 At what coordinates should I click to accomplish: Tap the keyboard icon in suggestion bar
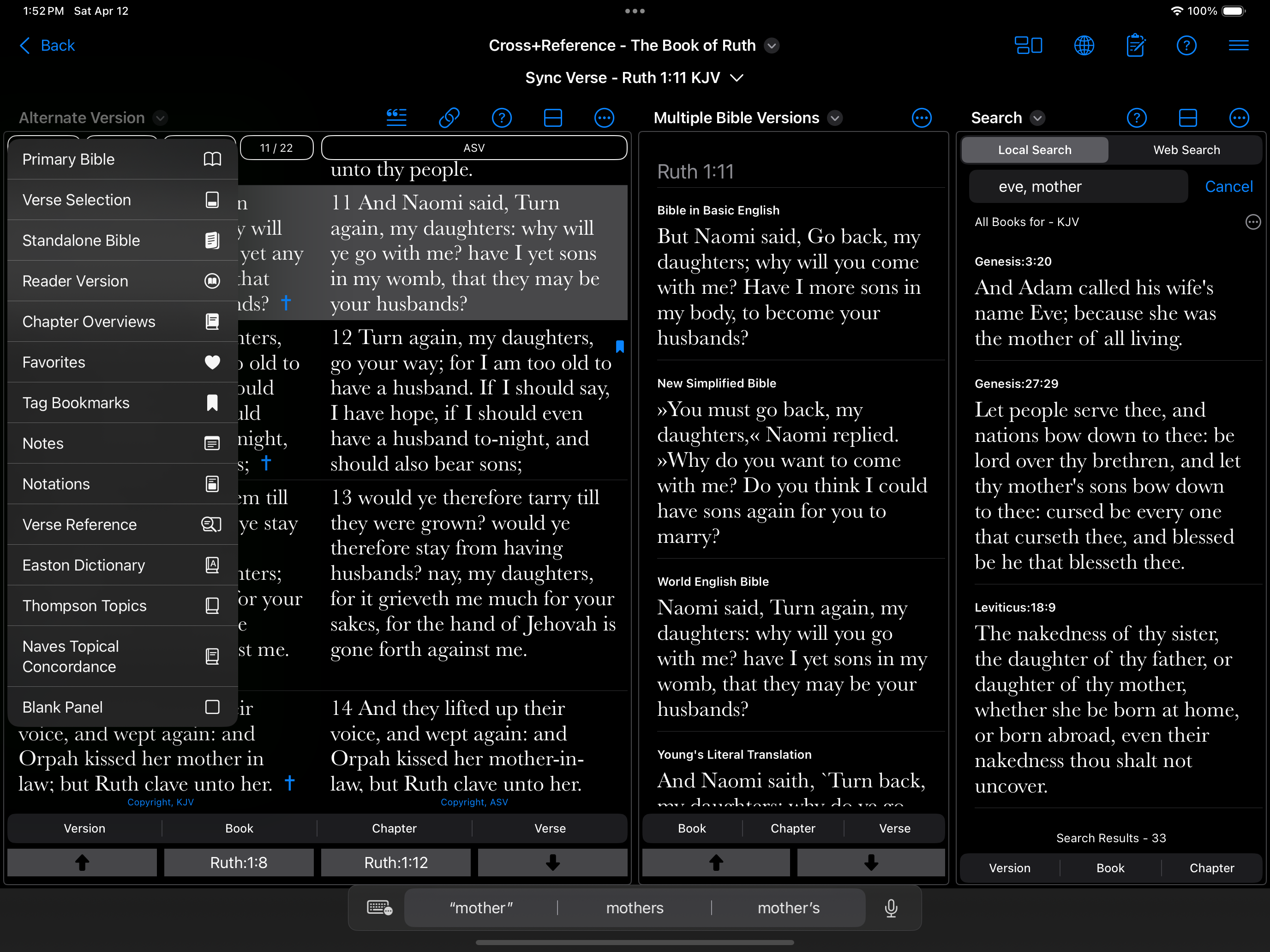click(379, 907)
